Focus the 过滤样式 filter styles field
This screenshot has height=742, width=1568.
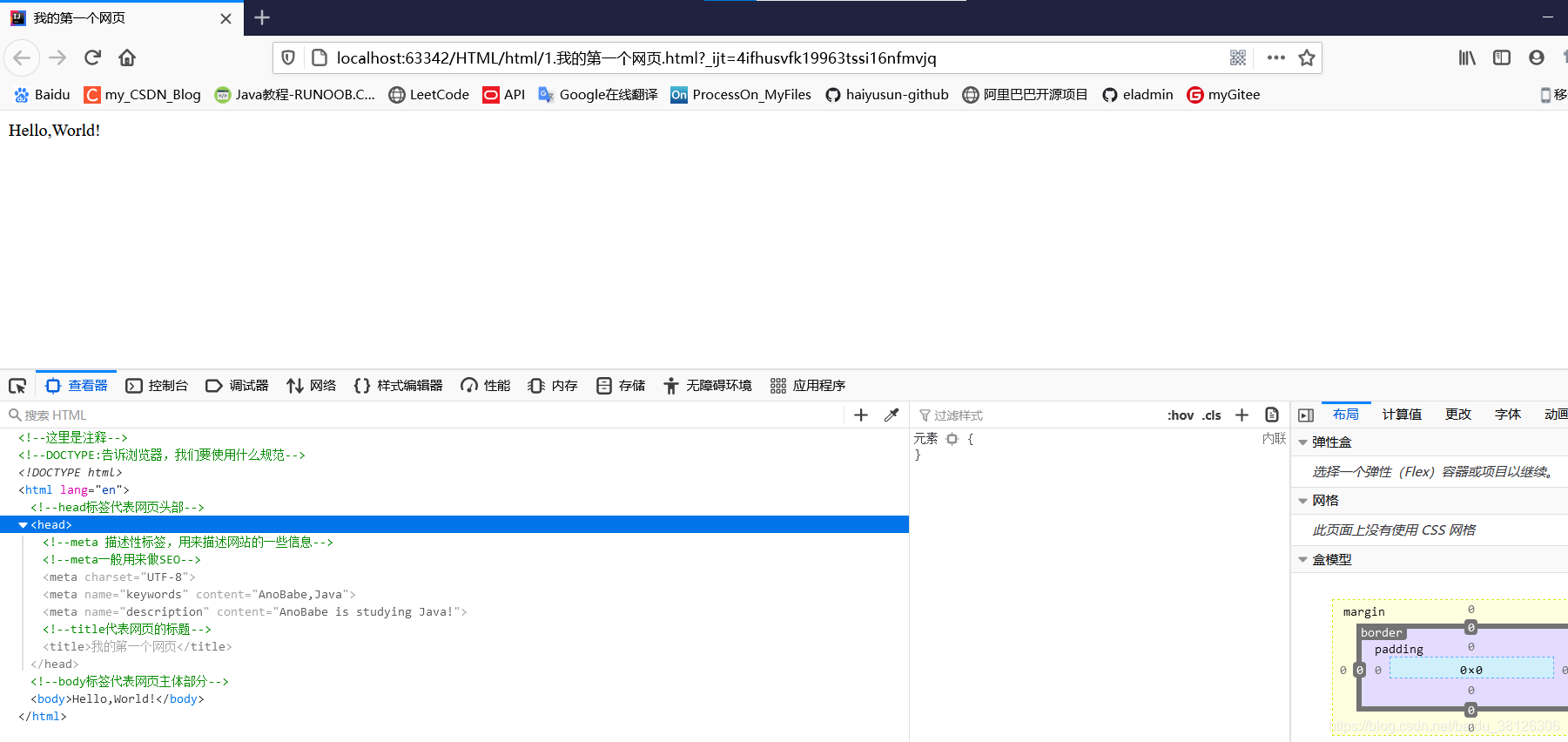click(1036, 415)
